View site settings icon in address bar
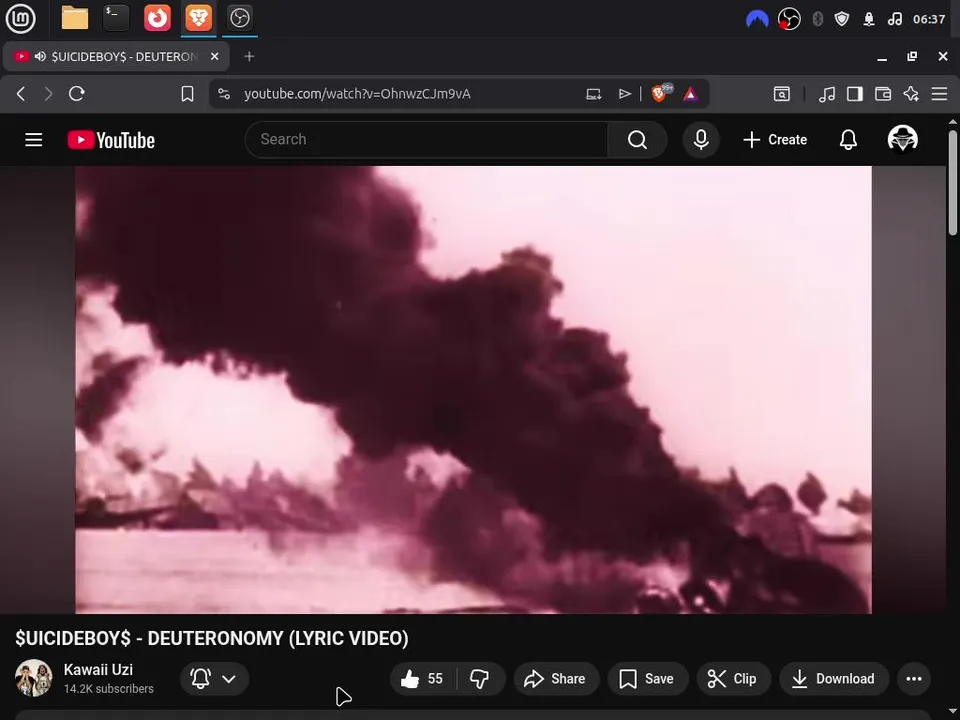 tap(224, 94)
